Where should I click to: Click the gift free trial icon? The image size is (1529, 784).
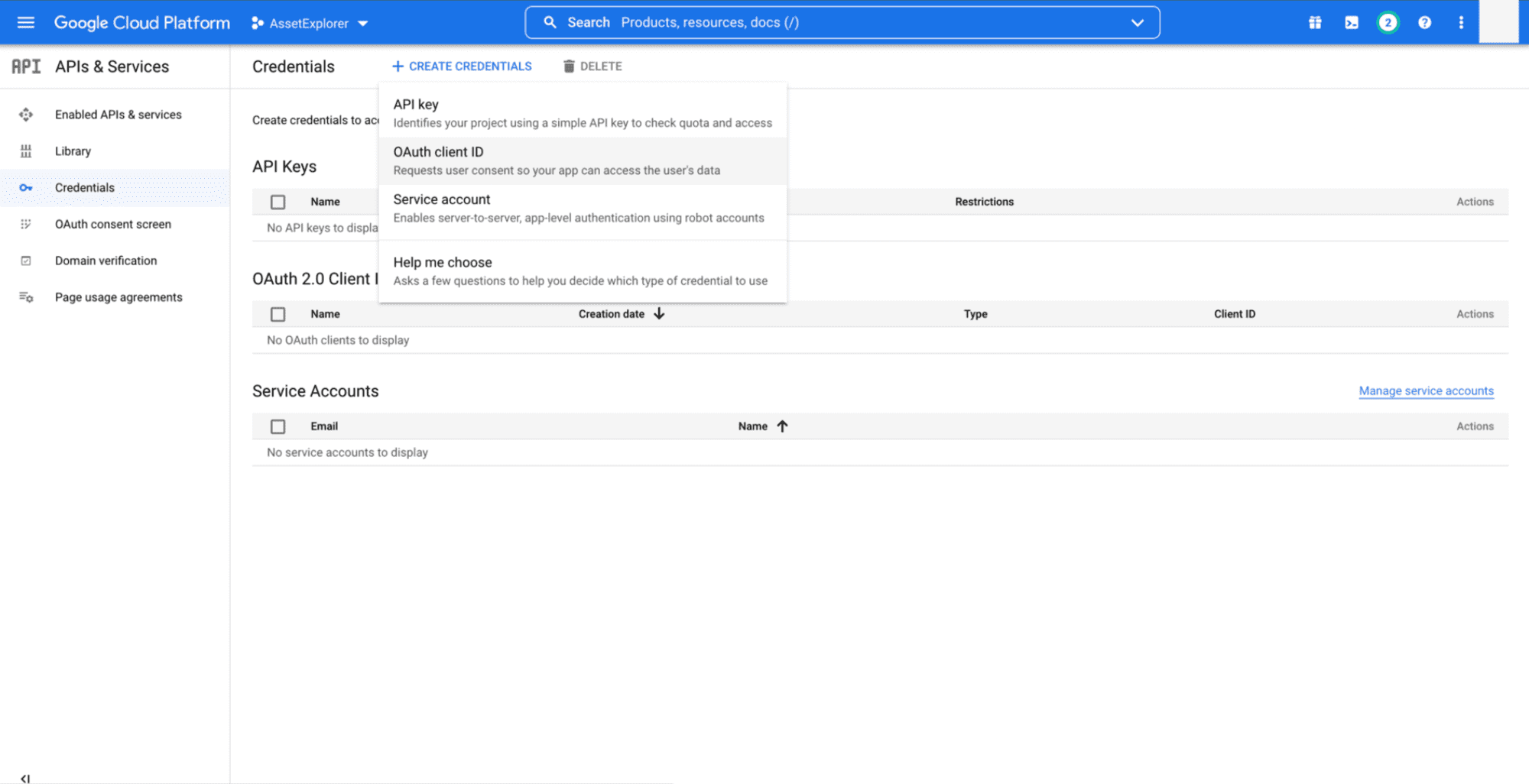pyautogui.click(x=1315, y=23)
